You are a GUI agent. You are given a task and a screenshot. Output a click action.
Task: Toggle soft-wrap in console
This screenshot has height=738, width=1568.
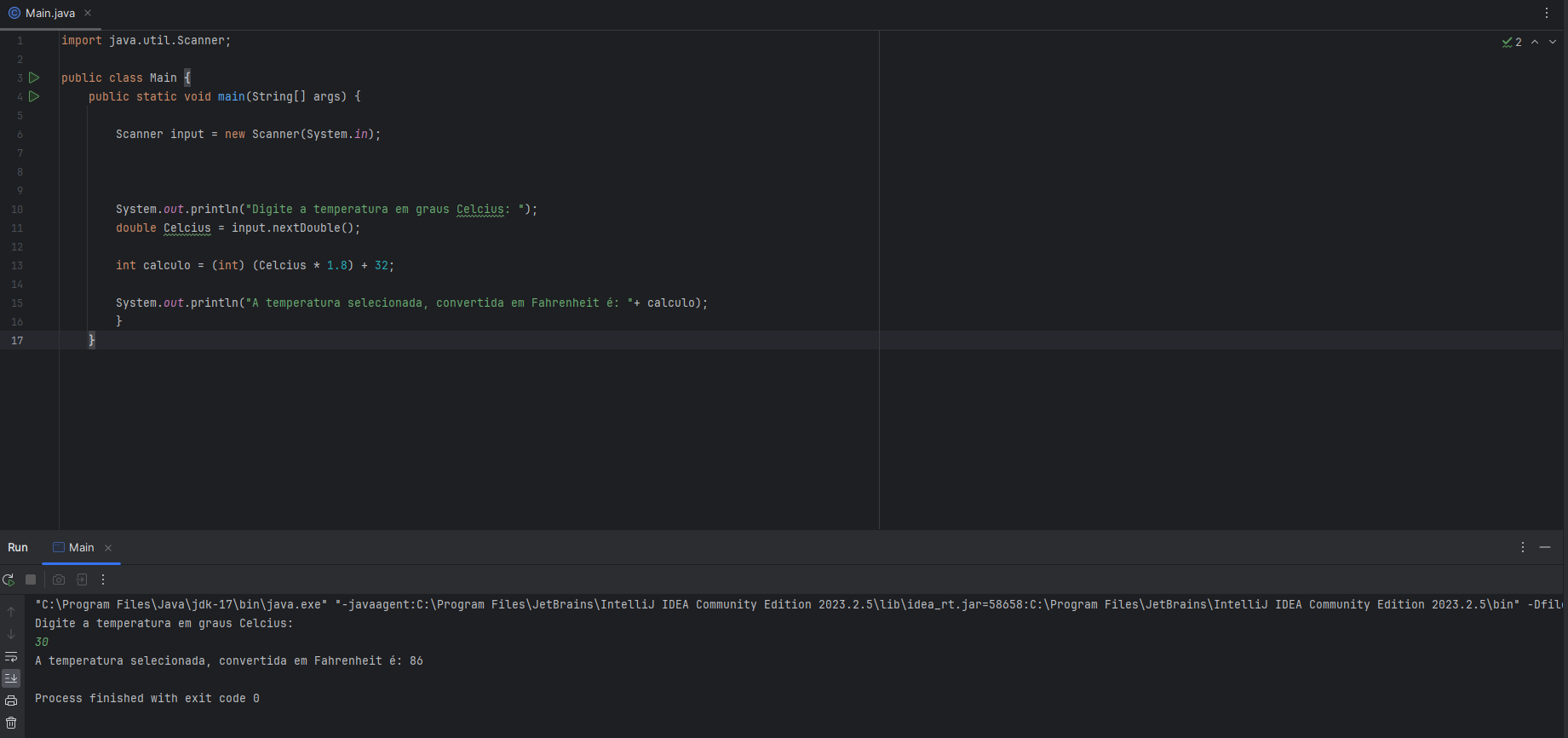(x=11, y=656)
